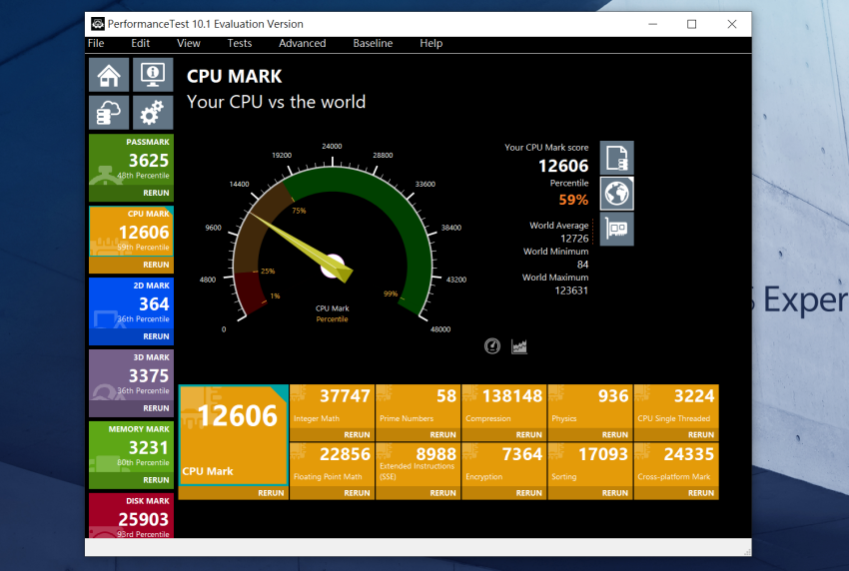Select the big CPU Mark 12606 tile
The height and width of the screenshot is (571, 849).
coord(233,435)
